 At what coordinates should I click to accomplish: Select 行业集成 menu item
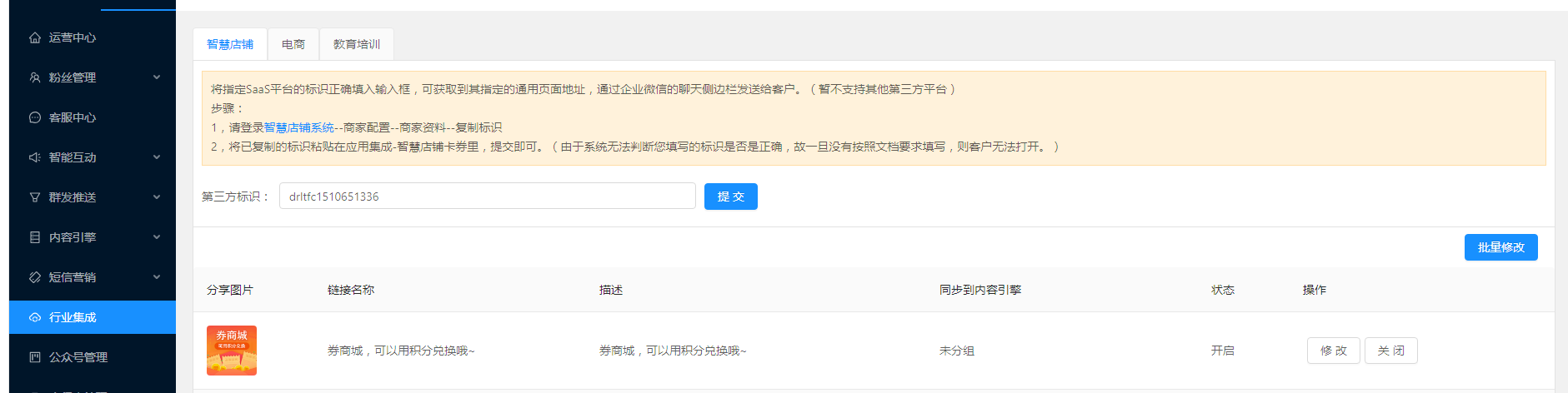pos(93,317)
